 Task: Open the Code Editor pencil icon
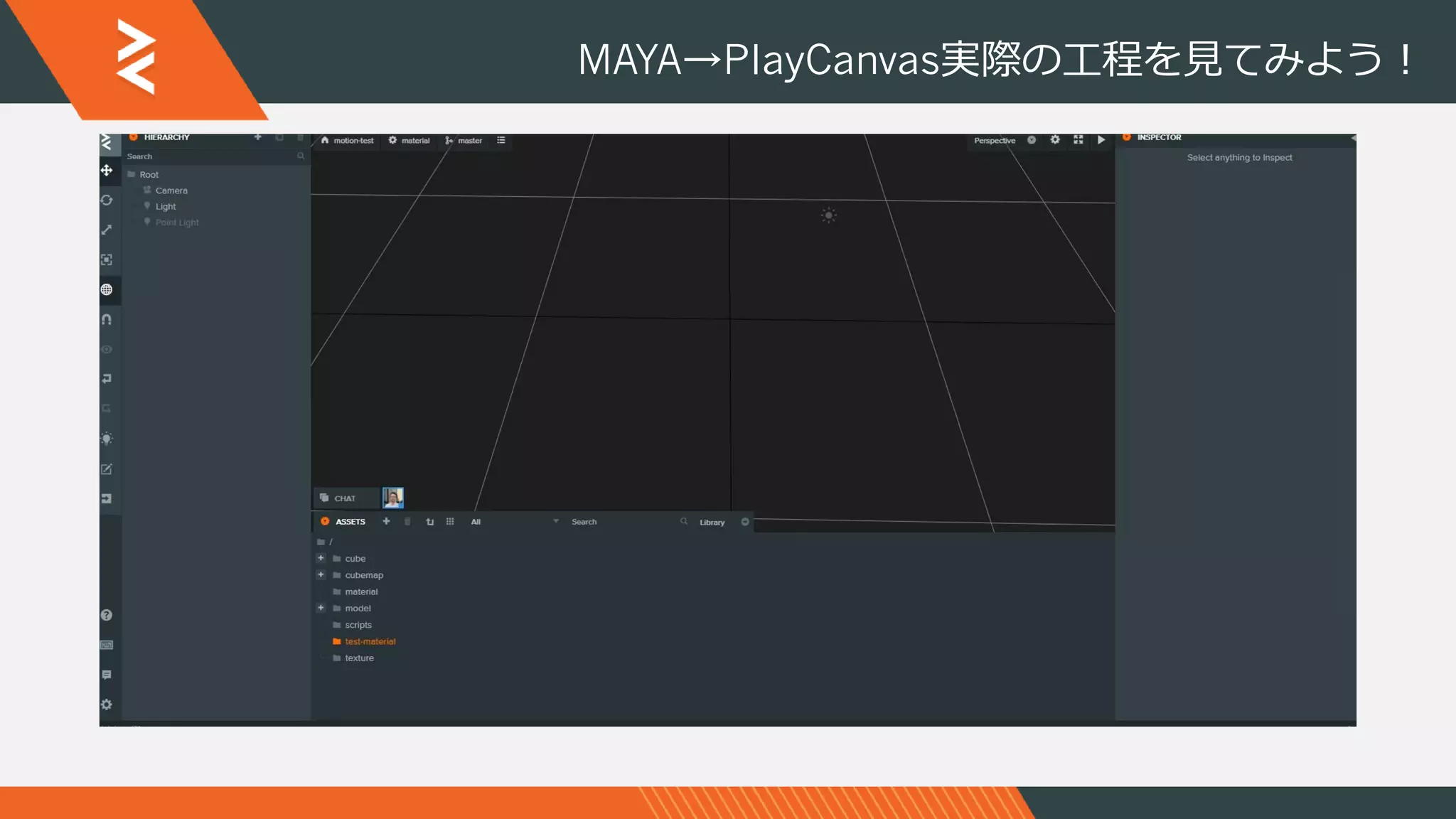pyautogui.click(x=107, y=469)
